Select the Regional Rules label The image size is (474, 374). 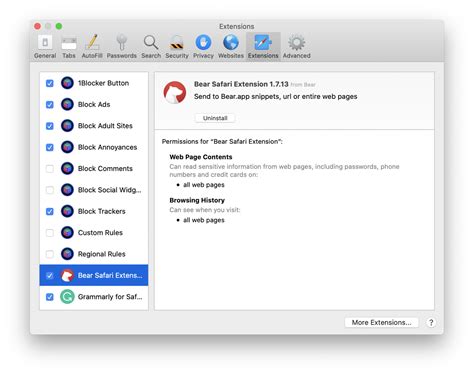point(102,254)
